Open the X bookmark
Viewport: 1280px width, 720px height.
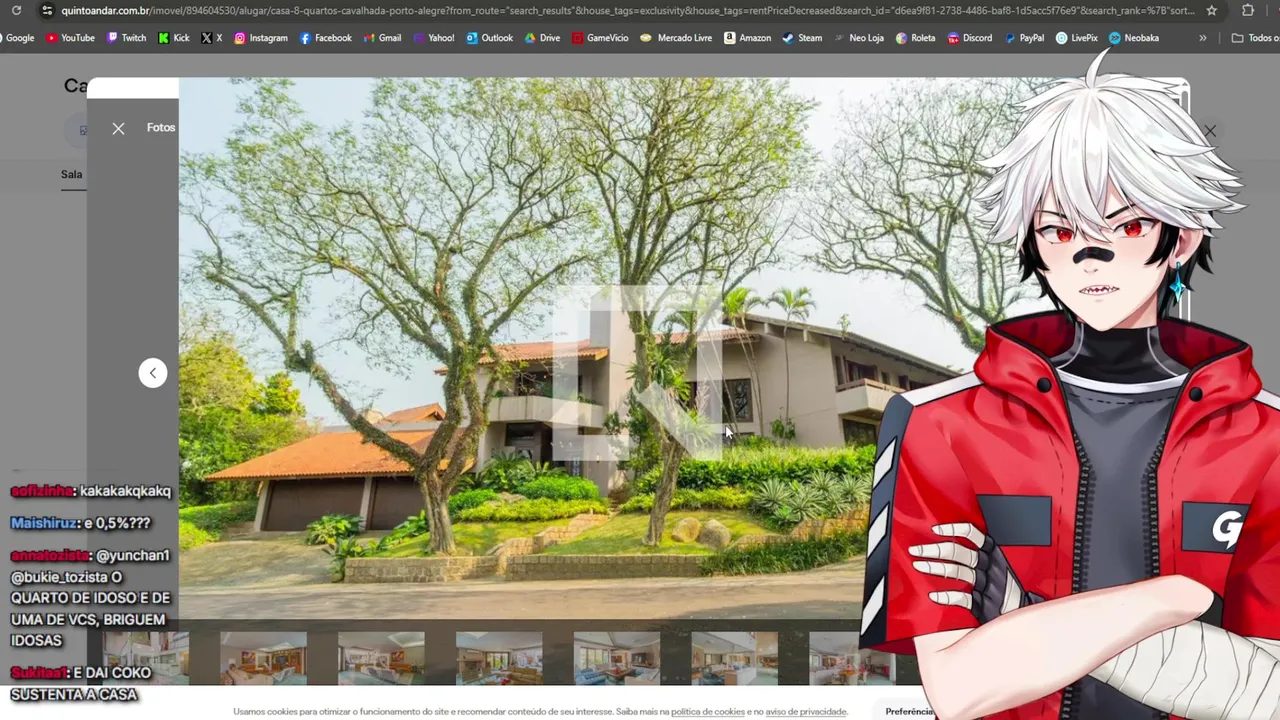(211, 38)
